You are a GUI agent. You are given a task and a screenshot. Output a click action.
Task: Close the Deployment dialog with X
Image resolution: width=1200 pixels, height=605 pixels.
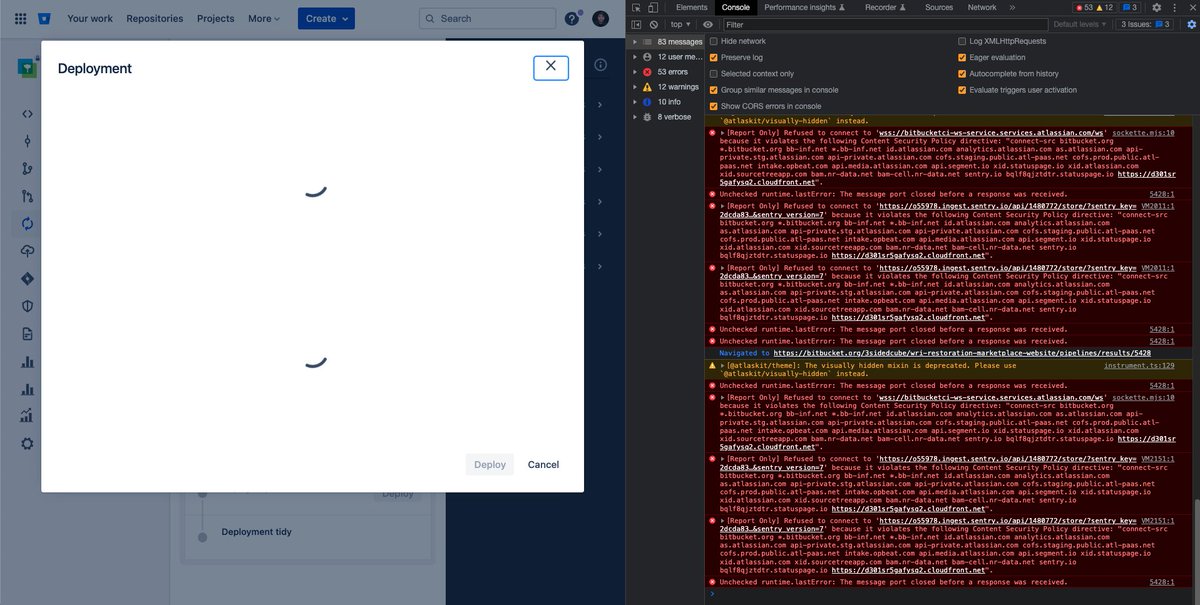(x=551, y=67)
